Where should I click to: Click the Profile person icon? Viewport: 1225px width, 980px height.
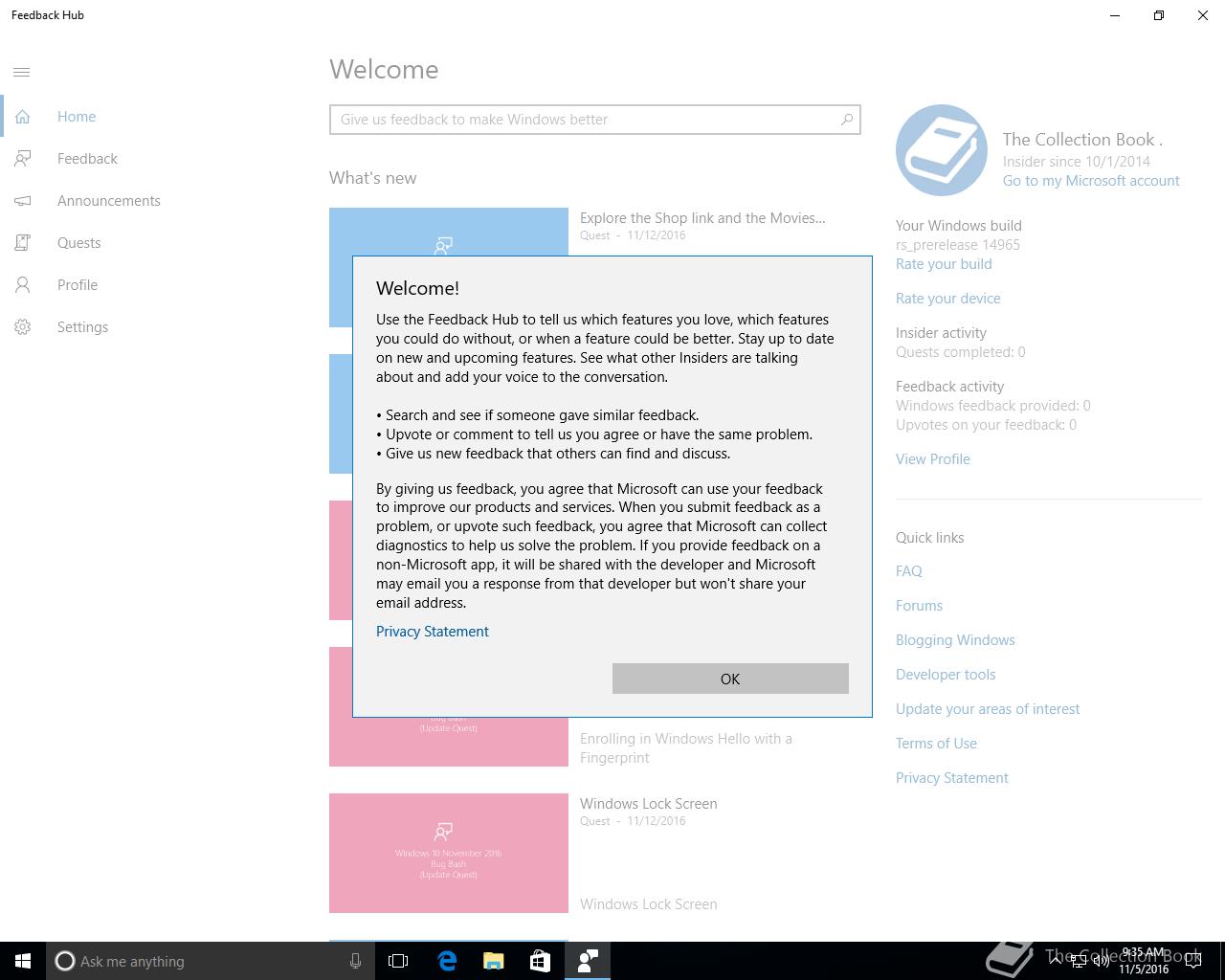point(22,285)
